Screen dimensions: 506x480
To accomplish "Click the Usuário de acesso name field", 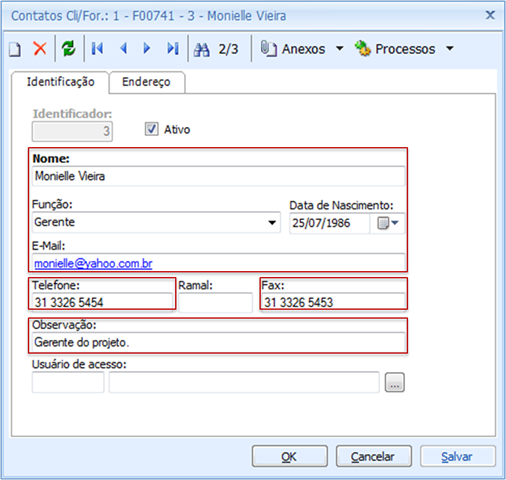I will coord(244,382).
